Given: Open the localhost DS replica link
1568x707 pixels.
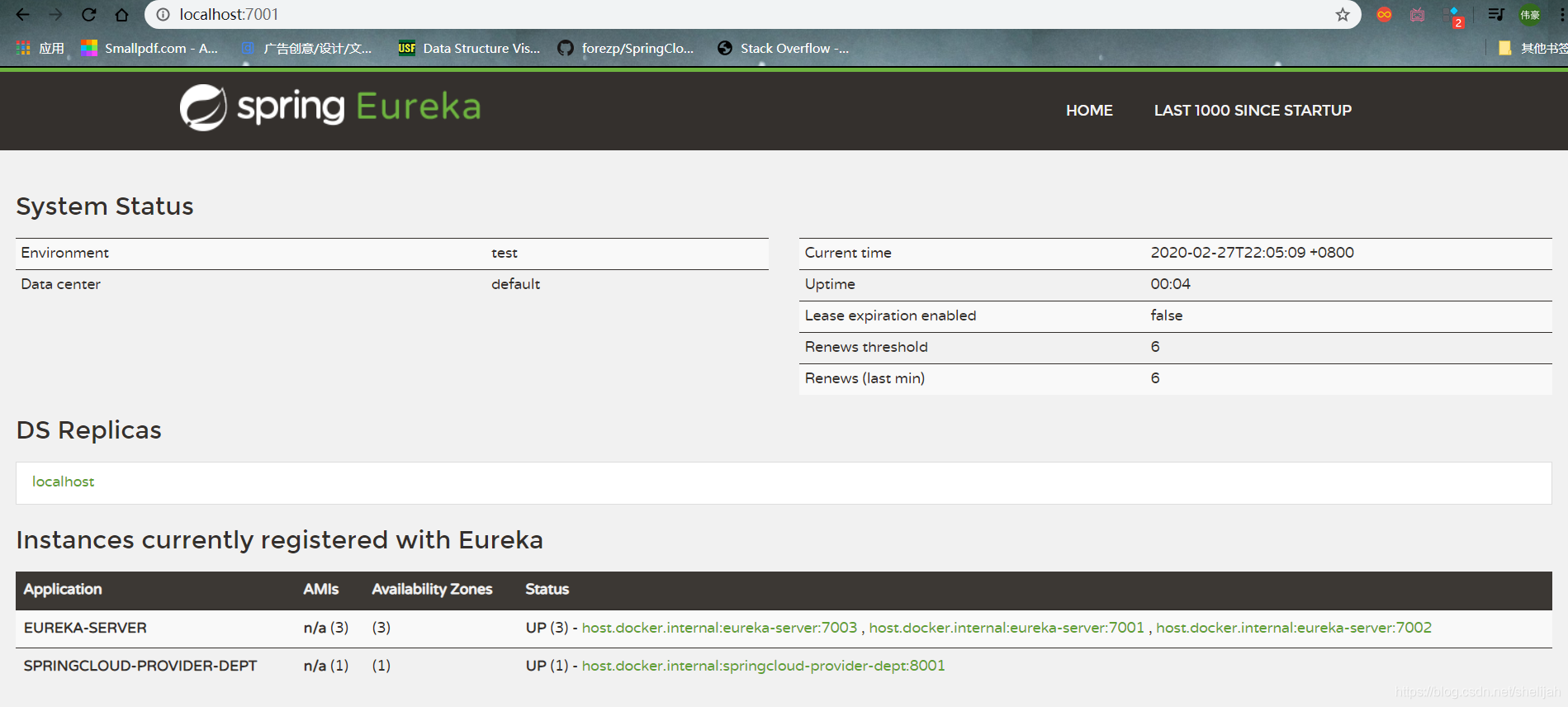Looking at the screenshot, I should click(x=63, y=482).
